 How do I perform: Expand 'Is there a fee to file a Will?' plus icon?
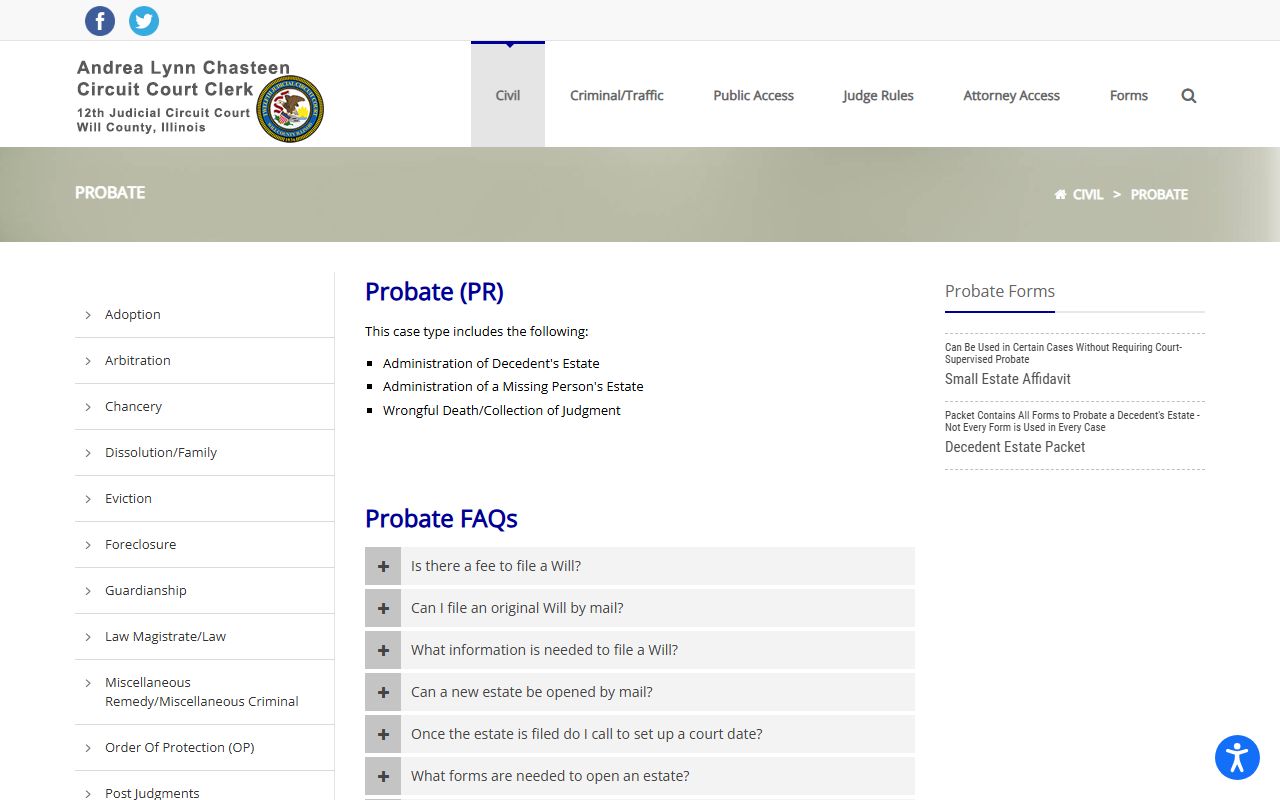(383, 566)
